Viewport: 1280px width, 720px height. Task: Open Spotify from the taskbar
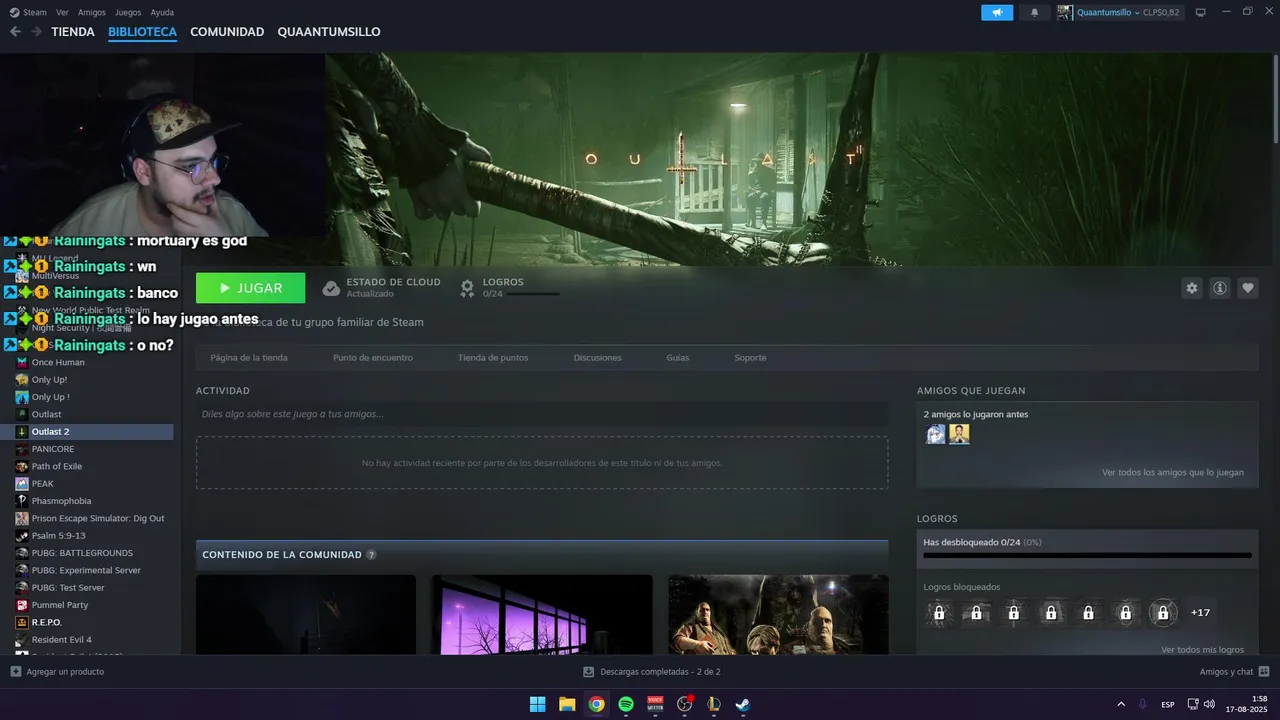pos(626,704)
